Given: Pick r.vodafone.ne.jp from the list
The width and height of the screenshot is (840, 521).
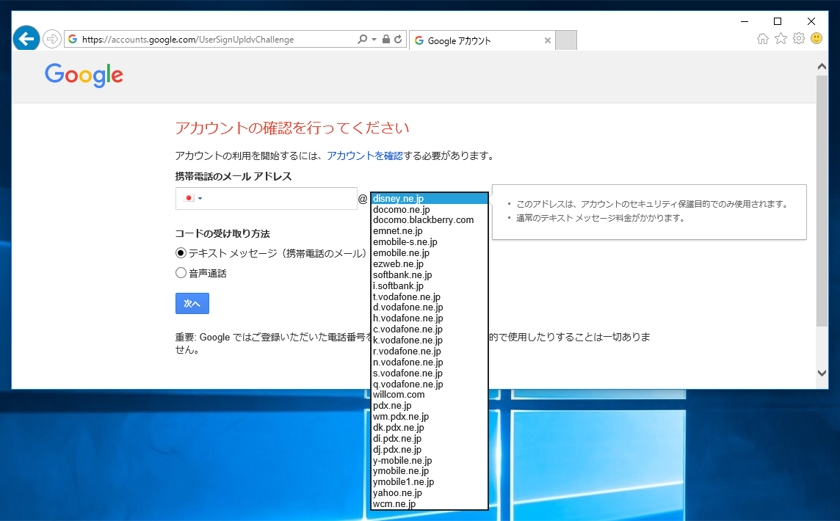Looking at the screenshot, I should pyautogui.click(x=429, y=351).
